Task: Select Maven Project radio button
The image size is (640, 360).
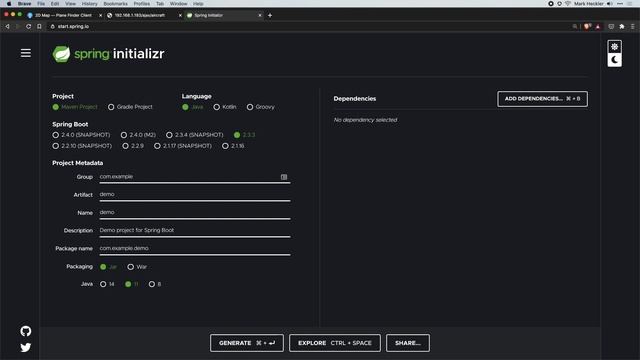Action: (56, 107)
